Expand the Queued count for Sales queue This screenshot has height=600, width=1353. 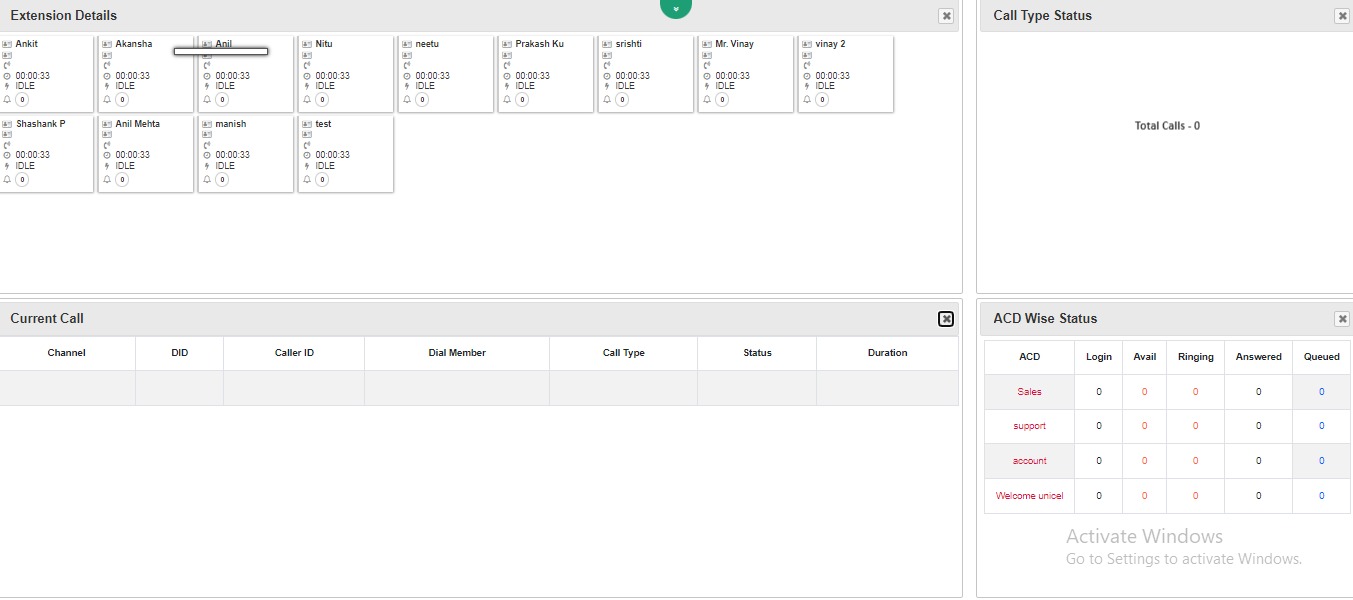coord(1321,391)
